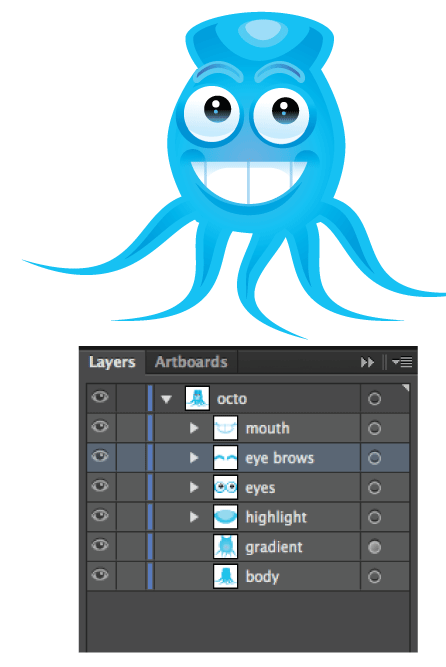
Task: Expand the mouth sublayer triangle
Action: coord(194,428)
